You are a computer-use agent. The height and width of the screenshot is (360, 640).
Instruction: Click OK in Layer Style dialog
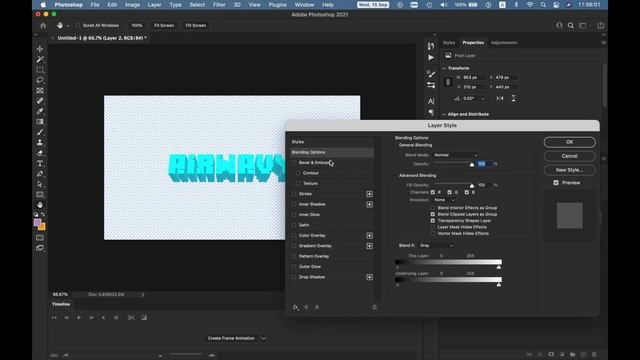click(569, 142)
